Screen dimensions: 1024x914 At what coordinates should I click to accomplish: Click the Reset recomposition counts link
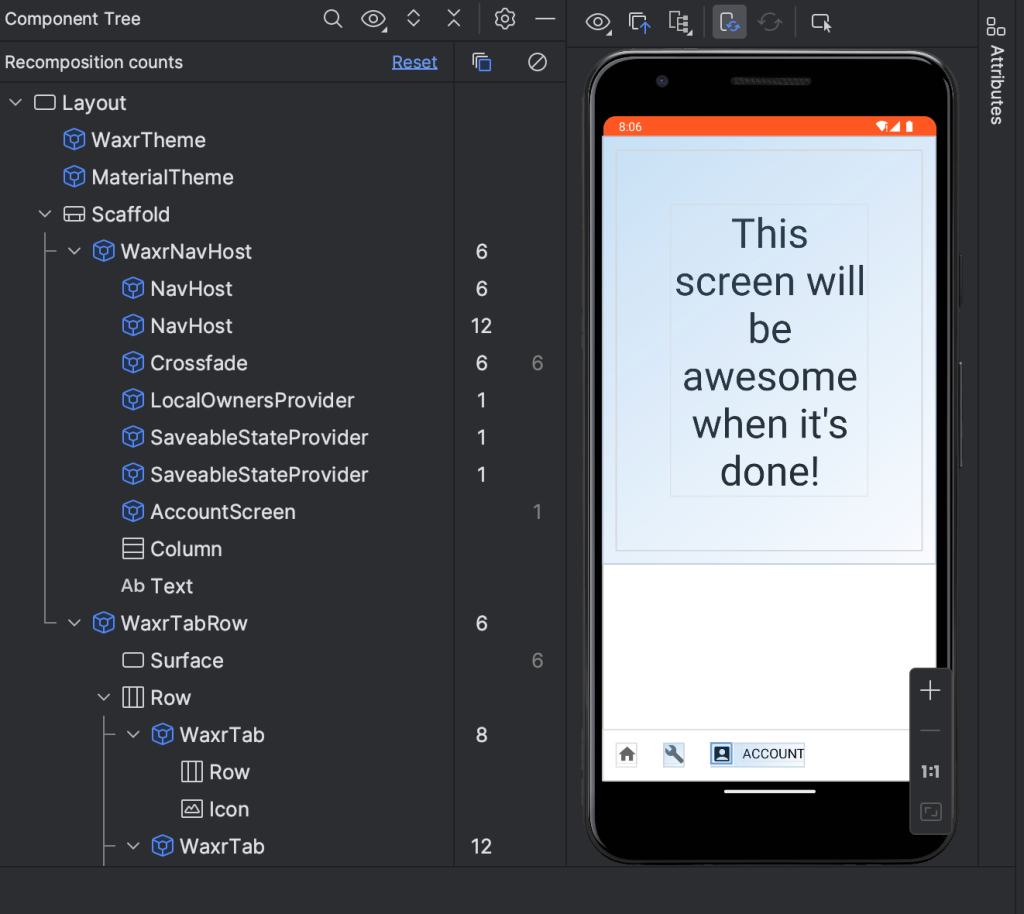414,61
